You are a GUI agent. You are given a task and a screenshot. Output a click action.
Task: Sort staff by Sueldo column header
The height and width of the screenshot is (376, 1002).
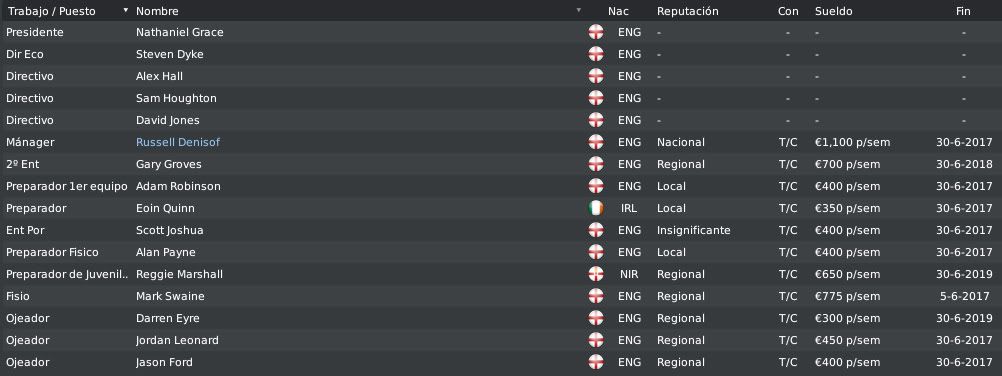(x=833, y=11)
